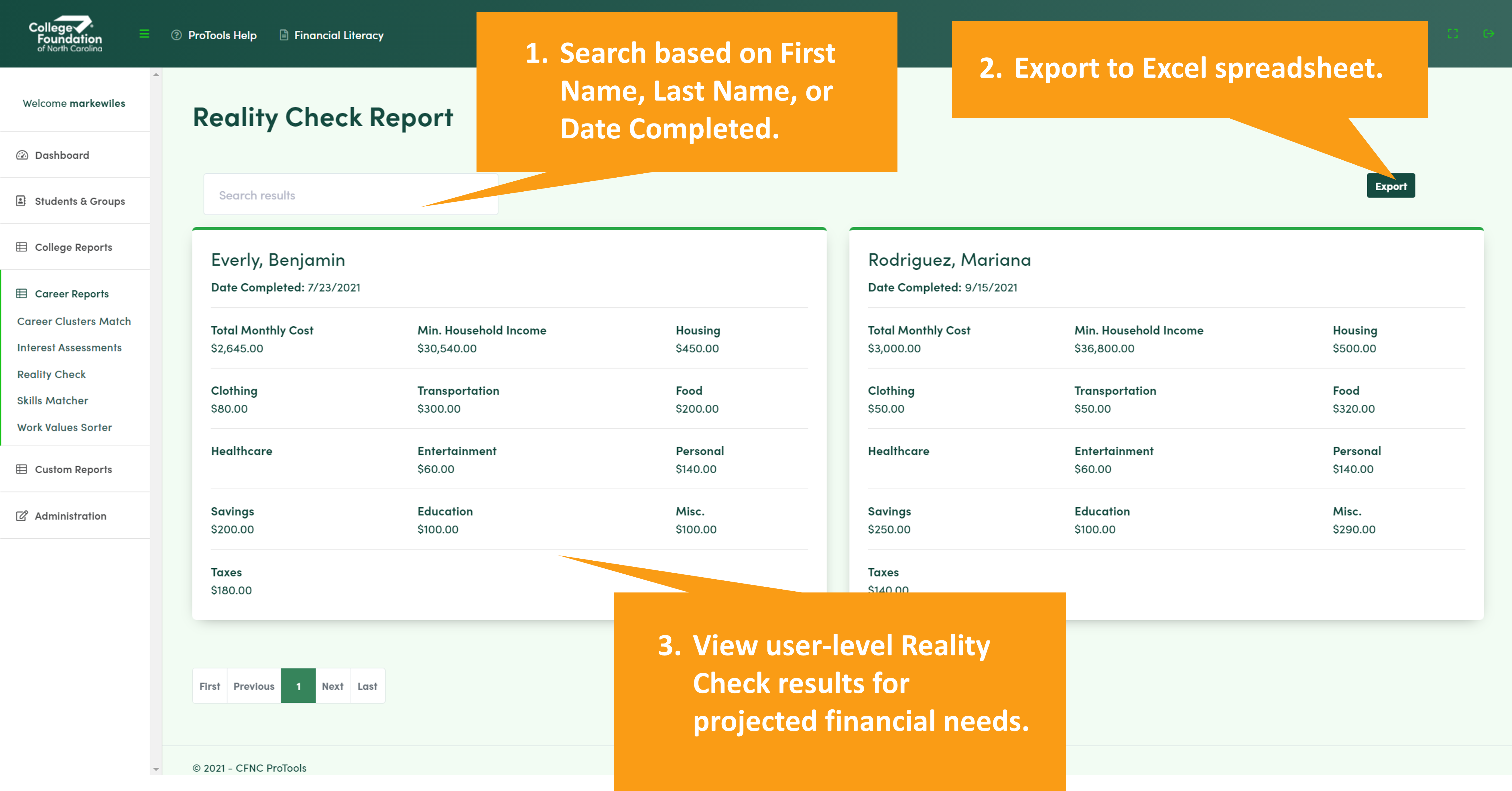Click the Career Reports table icon
Viewport: 1512px width, 791px height.
22,293
